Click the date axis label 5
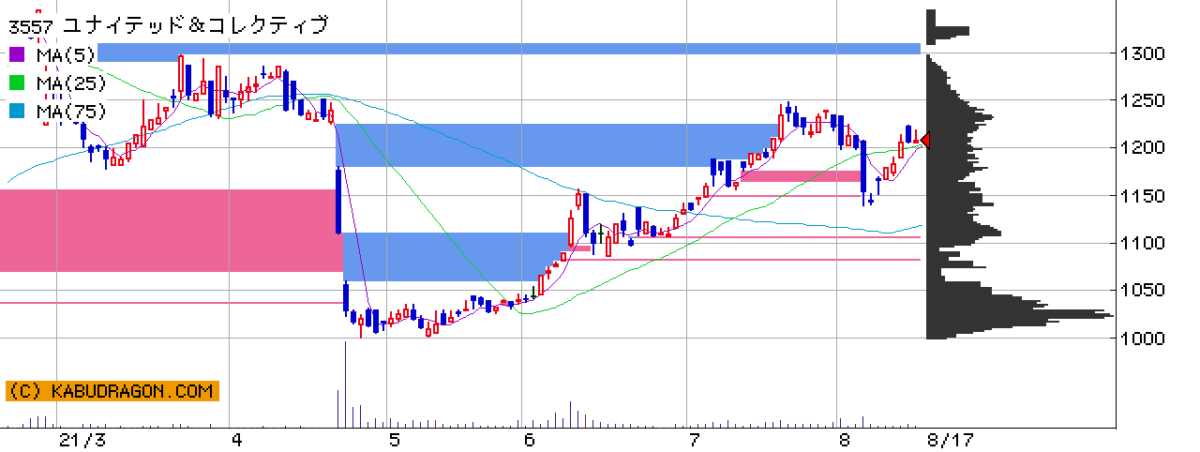The width and height of the screenshot is (1200, 452). (395, 440)
